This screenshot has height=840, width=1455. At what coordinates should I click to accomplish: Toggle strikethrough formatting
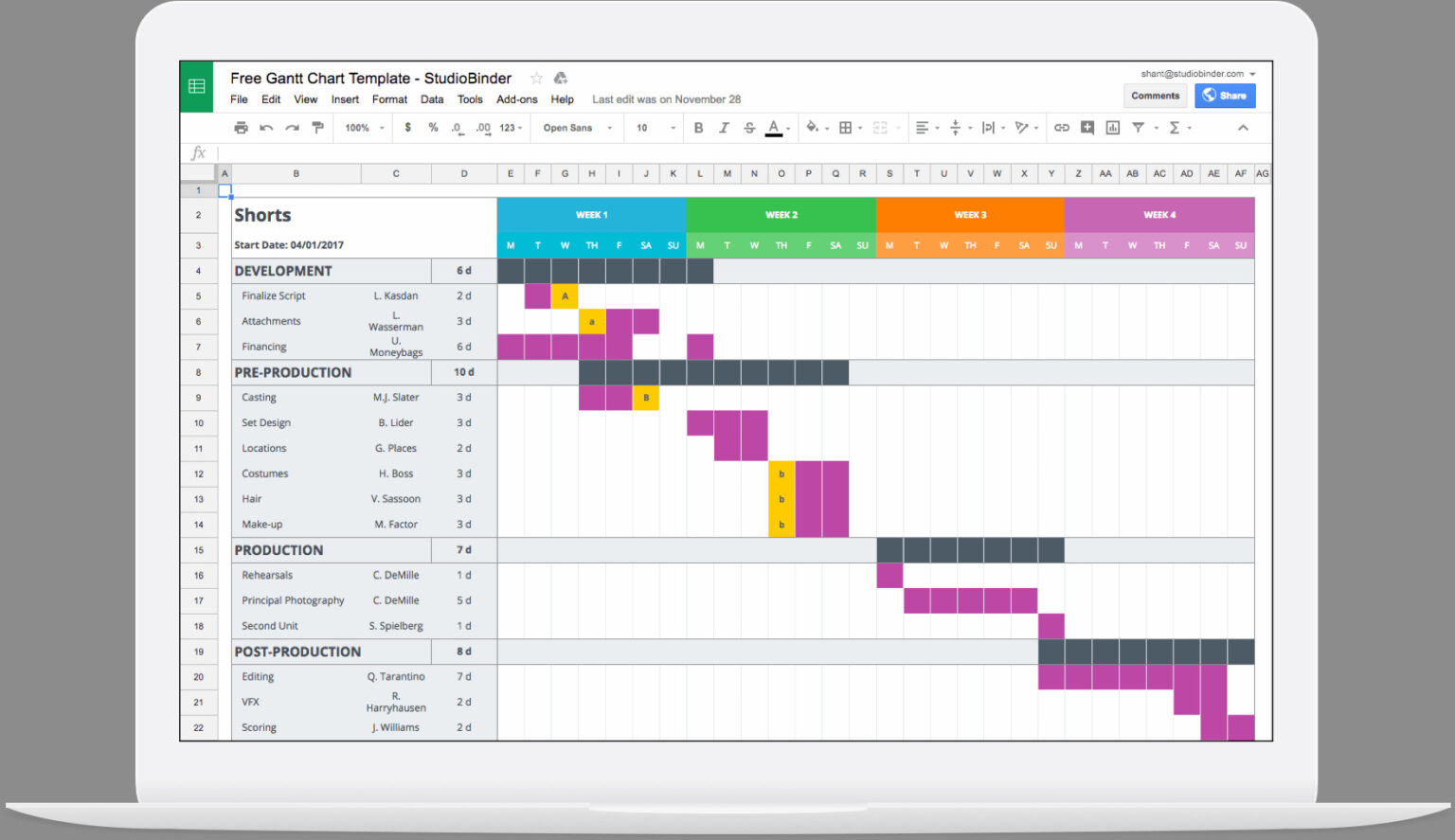tap(749, 128)
